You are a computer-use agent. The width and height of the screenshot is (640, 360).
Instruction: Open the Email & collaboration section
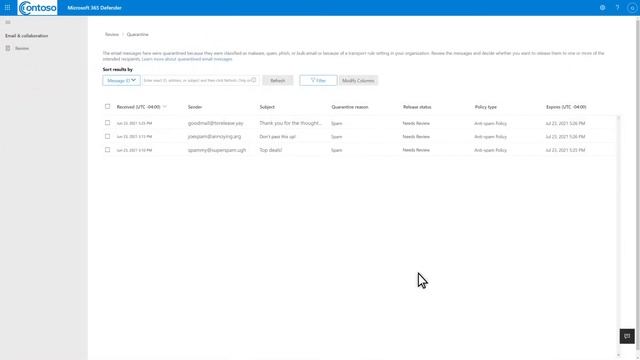(x=27, y=36)
